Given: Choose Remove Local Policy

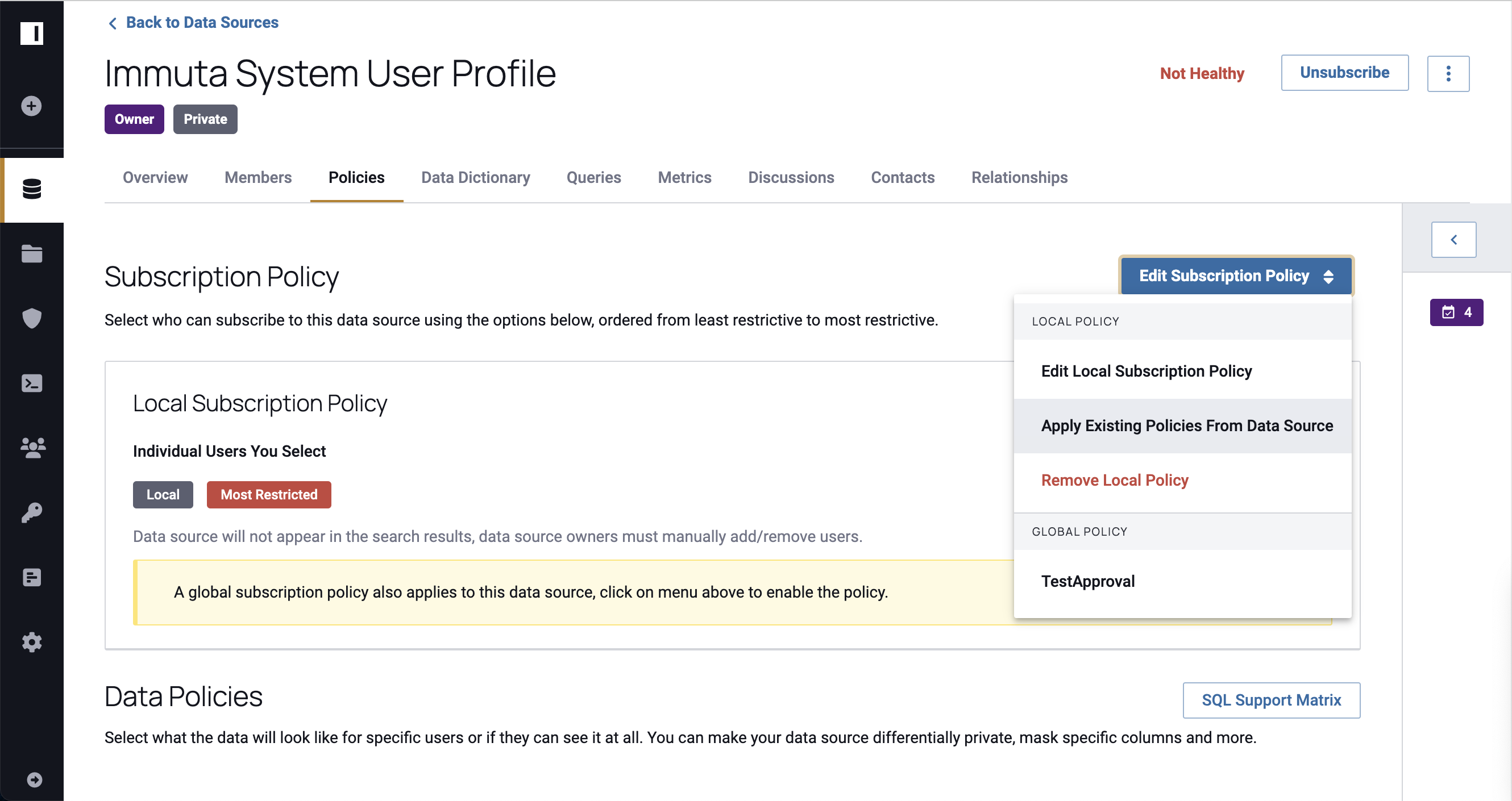Looking at the screenshot, I should click(1182, 481).
